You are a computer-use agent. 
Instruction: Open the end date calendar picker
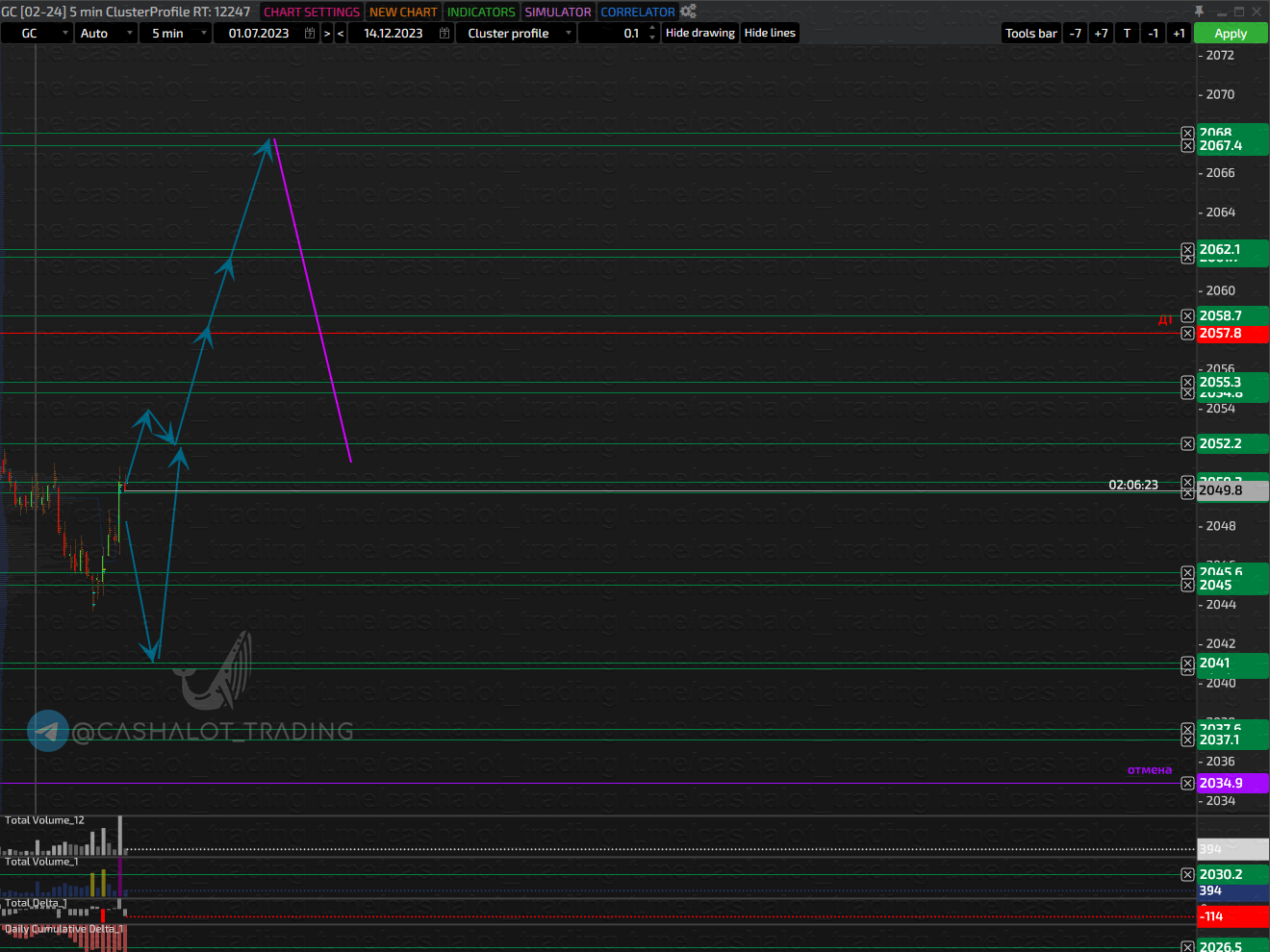444,33
